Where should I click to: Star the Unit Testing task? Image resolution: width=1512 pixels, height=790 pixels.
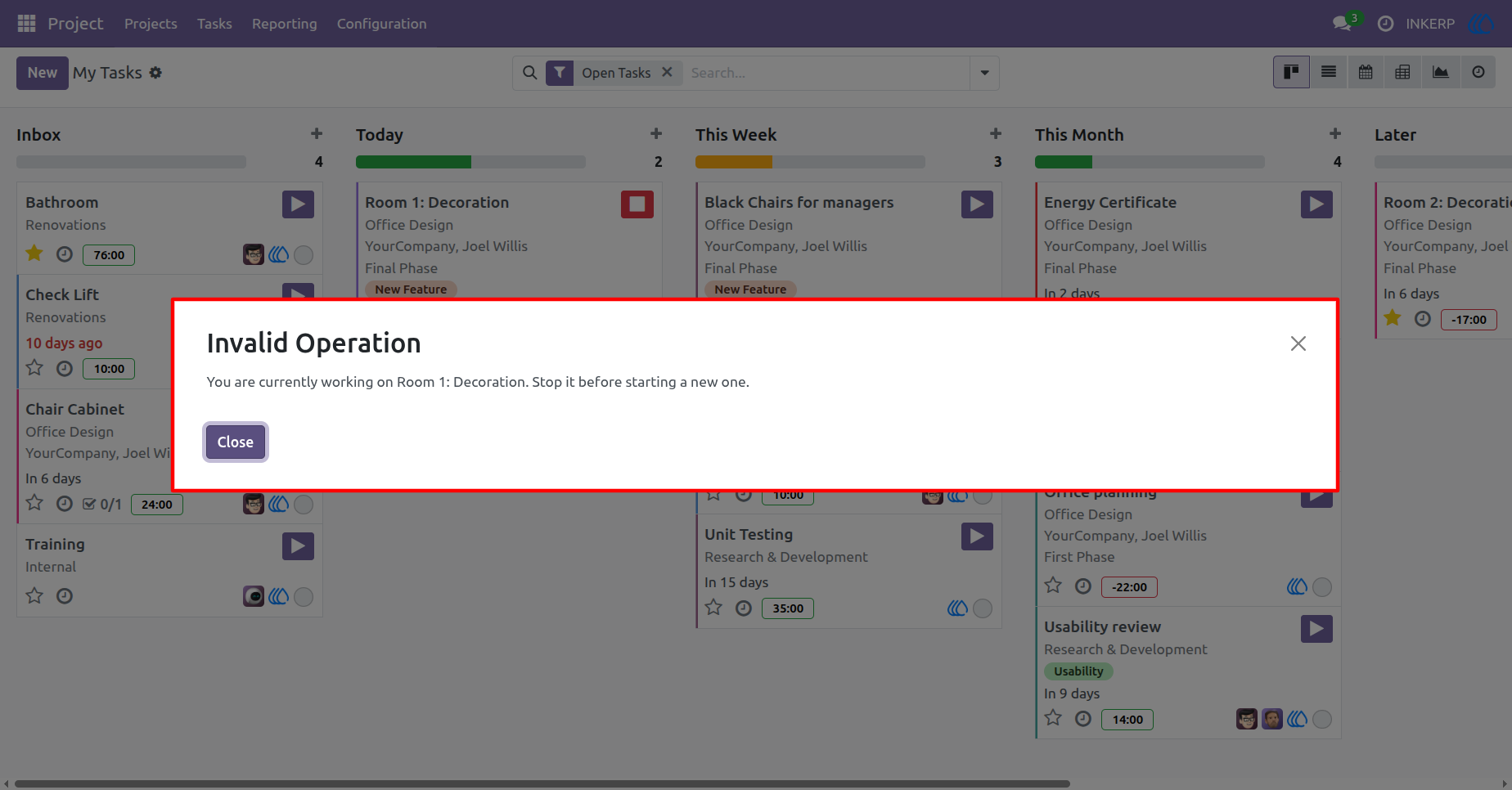(x=713, y=608)
